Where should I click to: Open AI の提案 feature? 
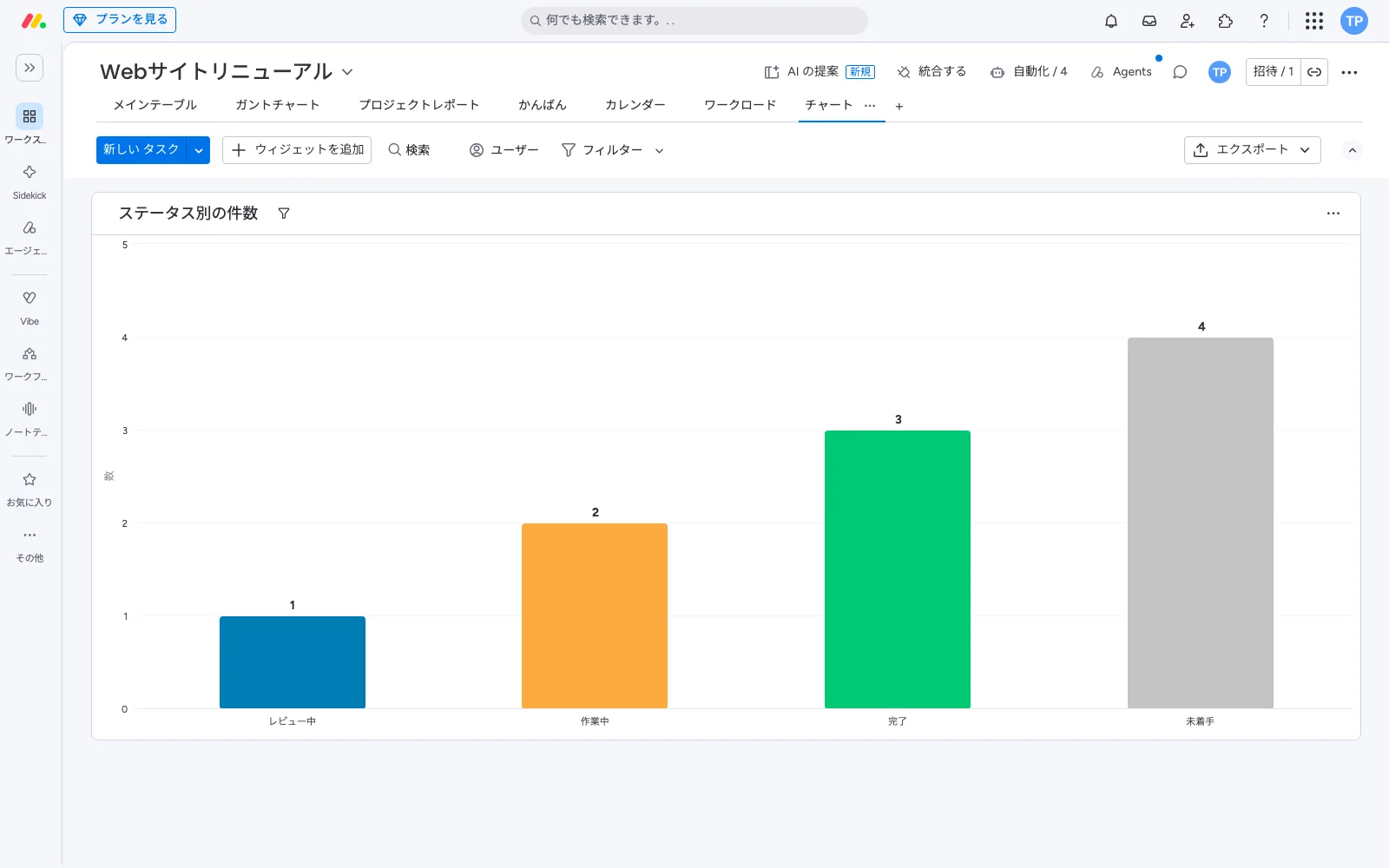(x=819, y=72)
